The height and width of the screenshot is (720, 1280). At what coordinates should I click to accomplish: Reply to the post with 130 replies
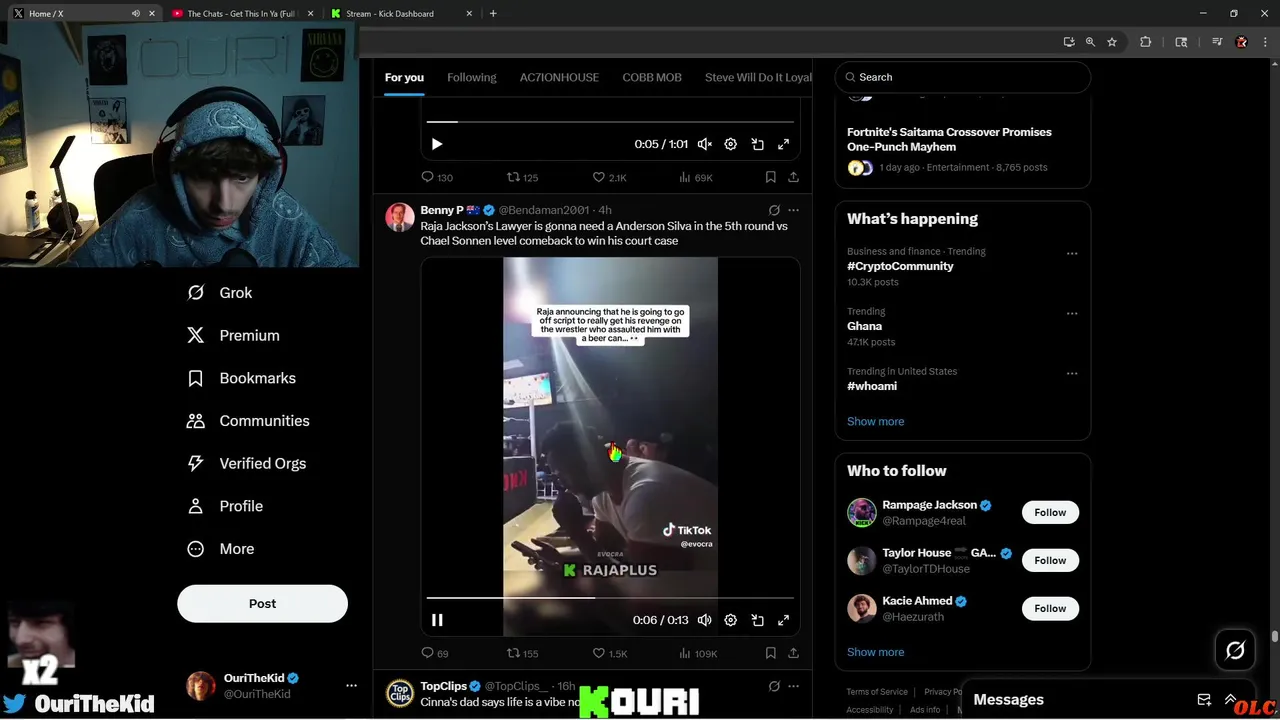[436, 177]
